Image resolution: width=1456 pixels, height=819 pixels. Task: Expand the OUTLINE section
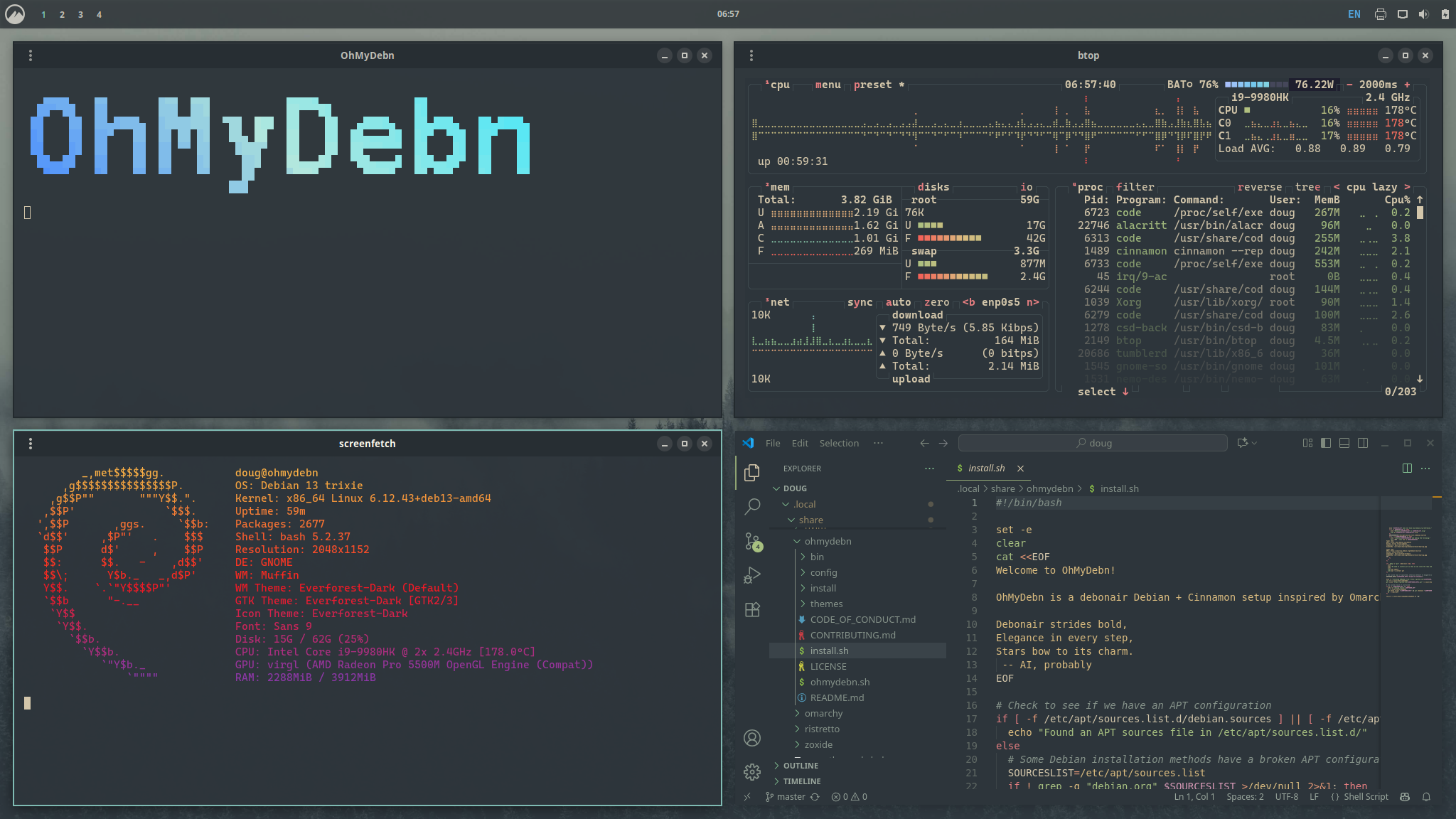coord(801,766)
